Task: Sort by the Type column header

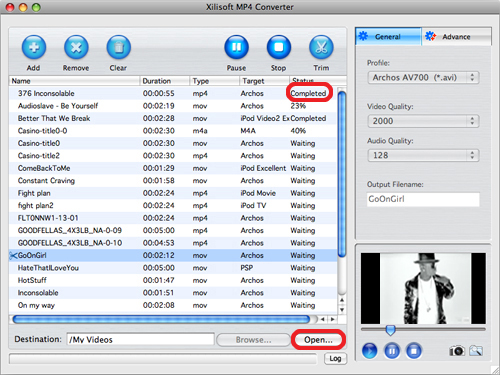Action: (x=215, y=81)
